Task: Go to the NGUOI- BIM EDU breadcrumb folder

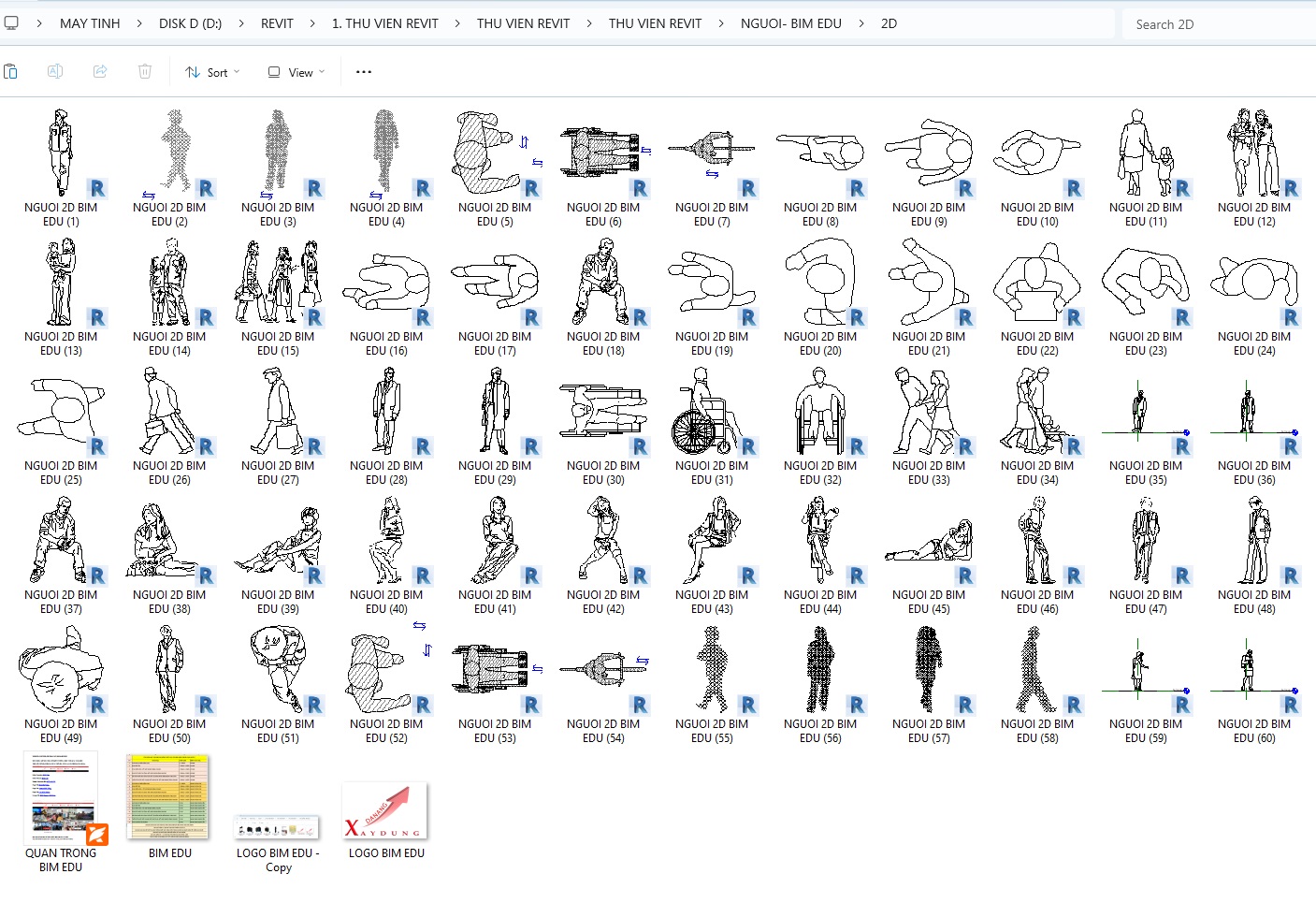Action: [790, 23]
